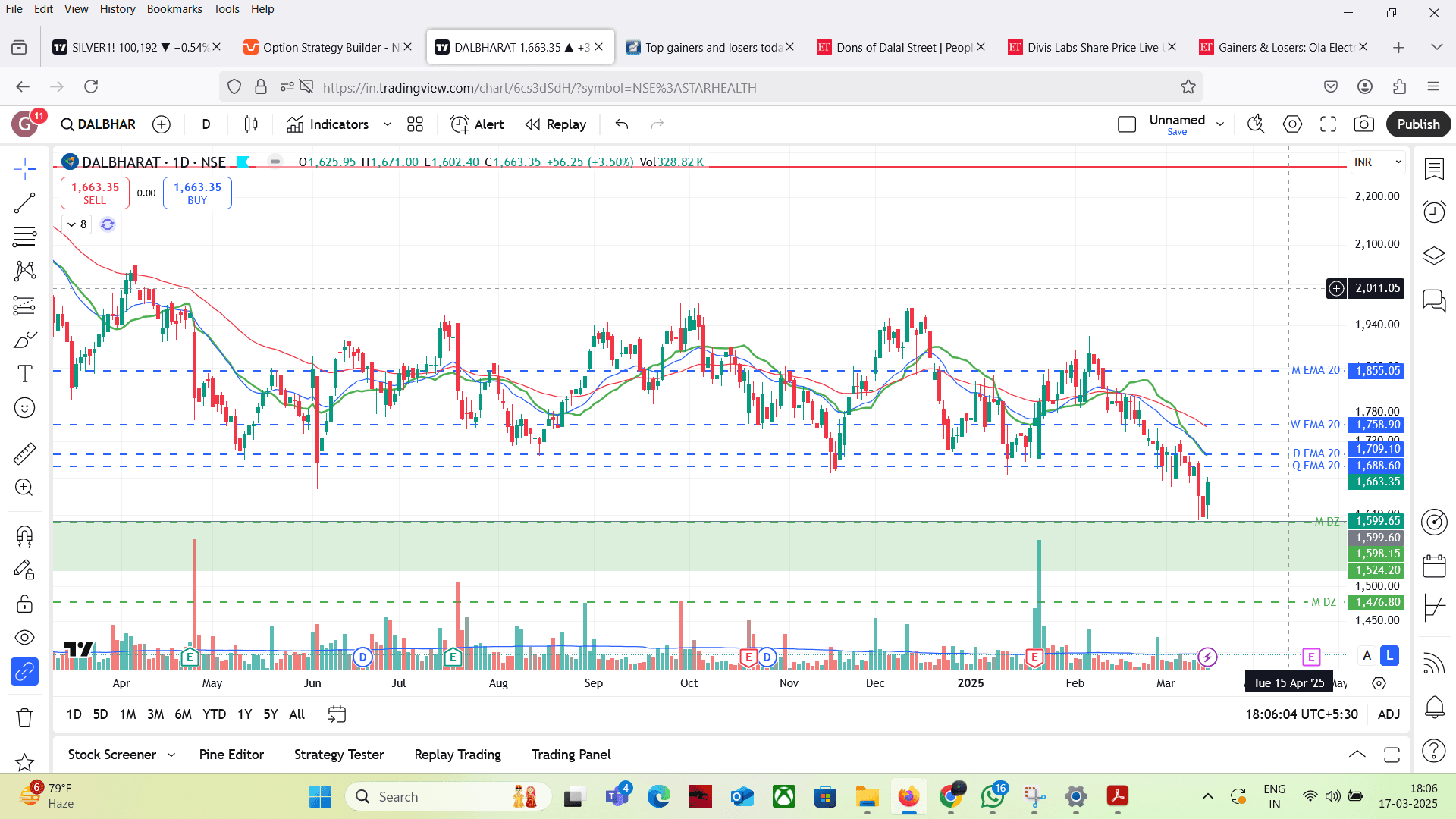Open the Indicators dialog

coord(328,124)
